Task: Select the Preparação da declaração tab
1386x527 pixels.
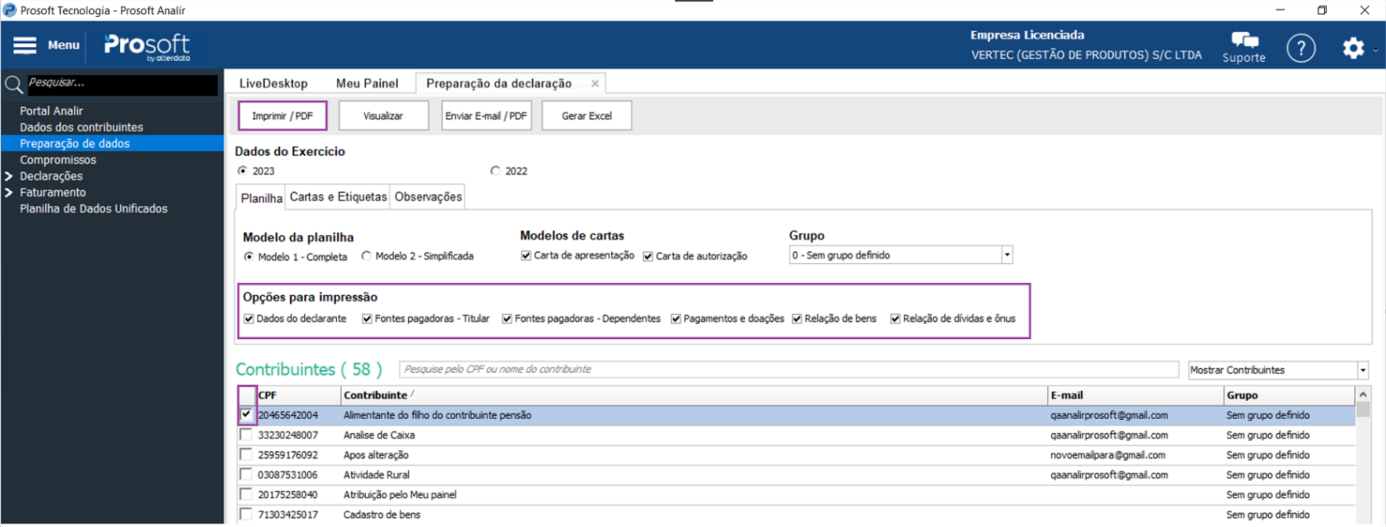Action: point(499,83)
